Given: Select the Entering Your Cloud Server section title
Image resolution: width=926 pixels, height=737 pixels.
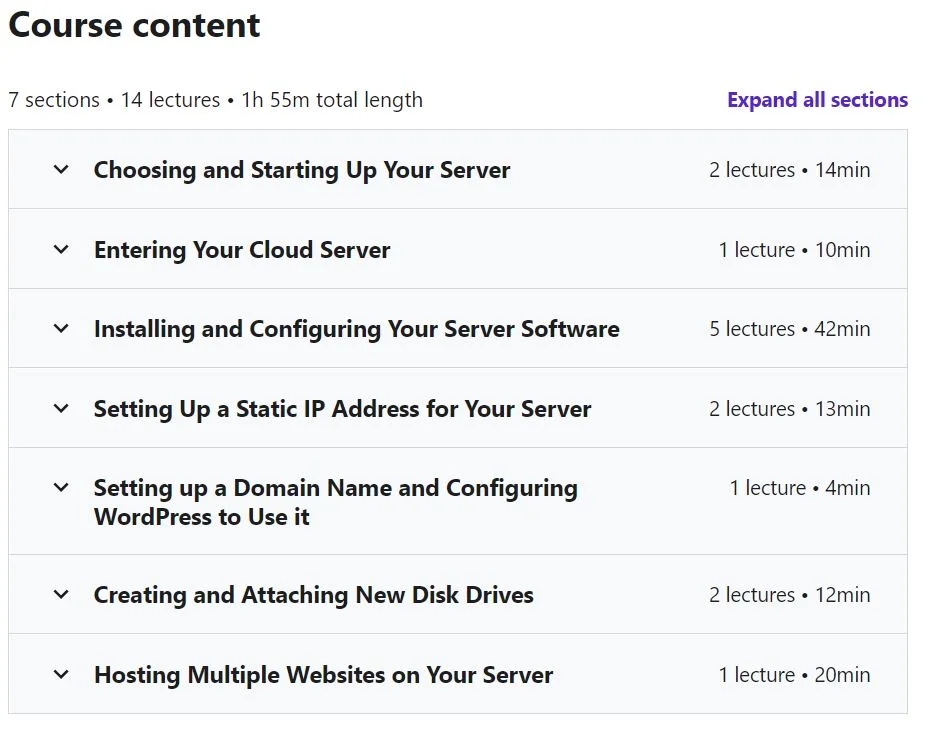Looking at the screenshot, I should 242,250.
